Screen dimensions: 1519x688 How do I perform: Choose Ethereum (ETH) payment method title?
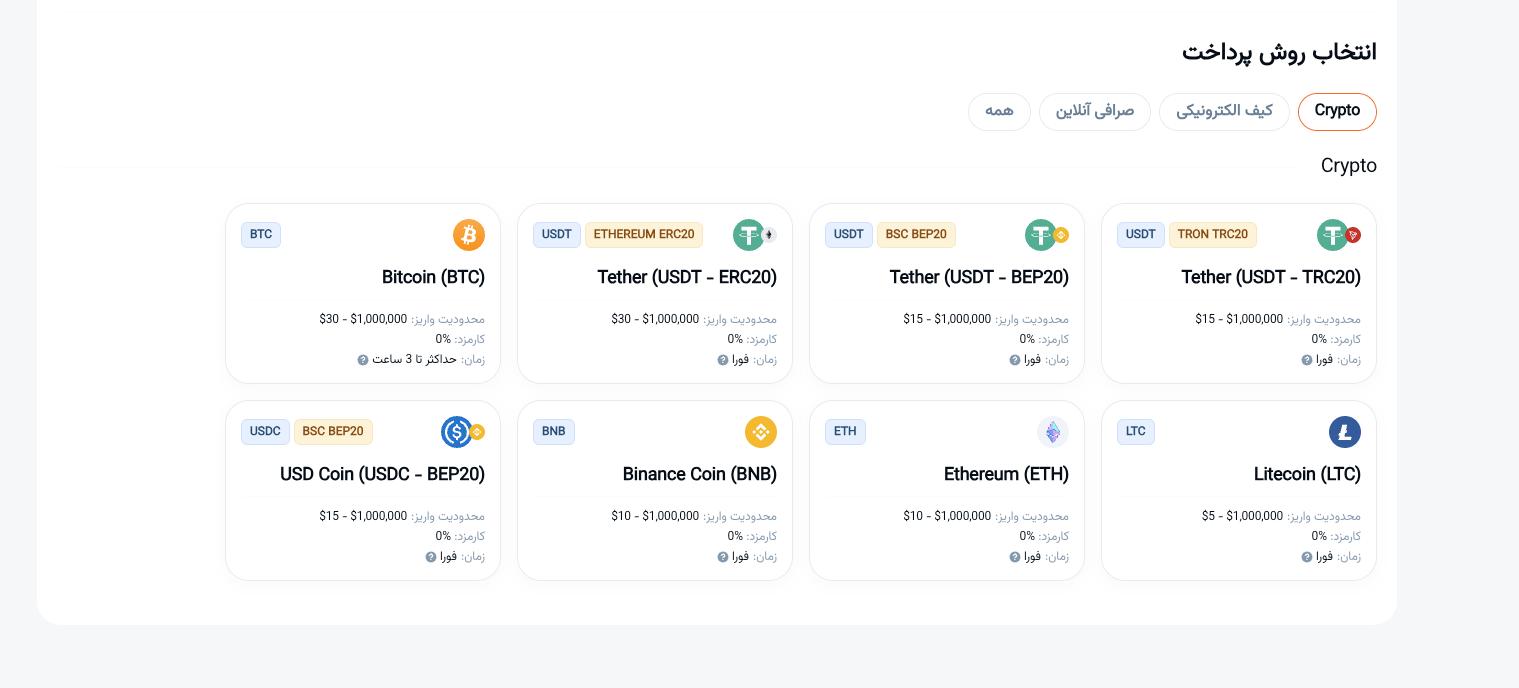[x=1006, y=474]
